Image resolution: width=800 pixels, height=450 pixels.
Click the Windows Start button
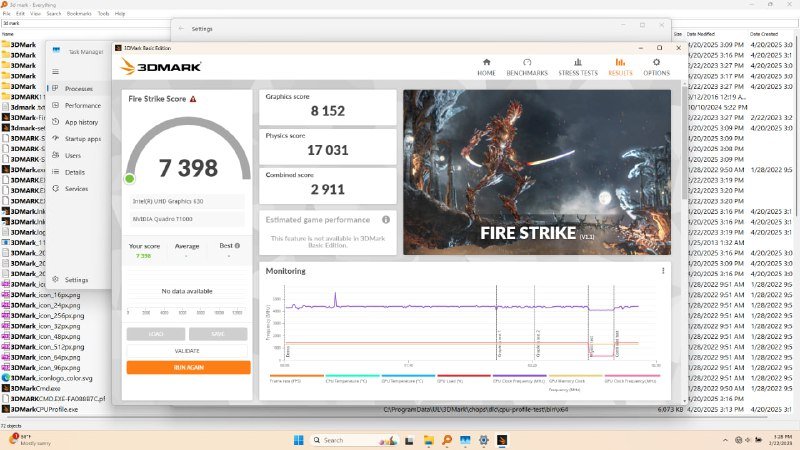click(297, 440)
